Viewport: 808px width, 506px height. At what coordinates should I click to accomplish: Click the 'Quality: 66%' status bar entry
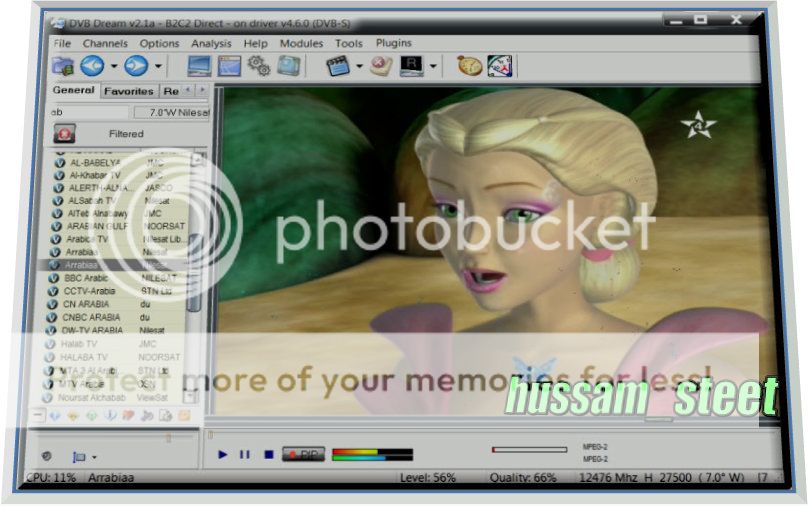click(523, 478)
